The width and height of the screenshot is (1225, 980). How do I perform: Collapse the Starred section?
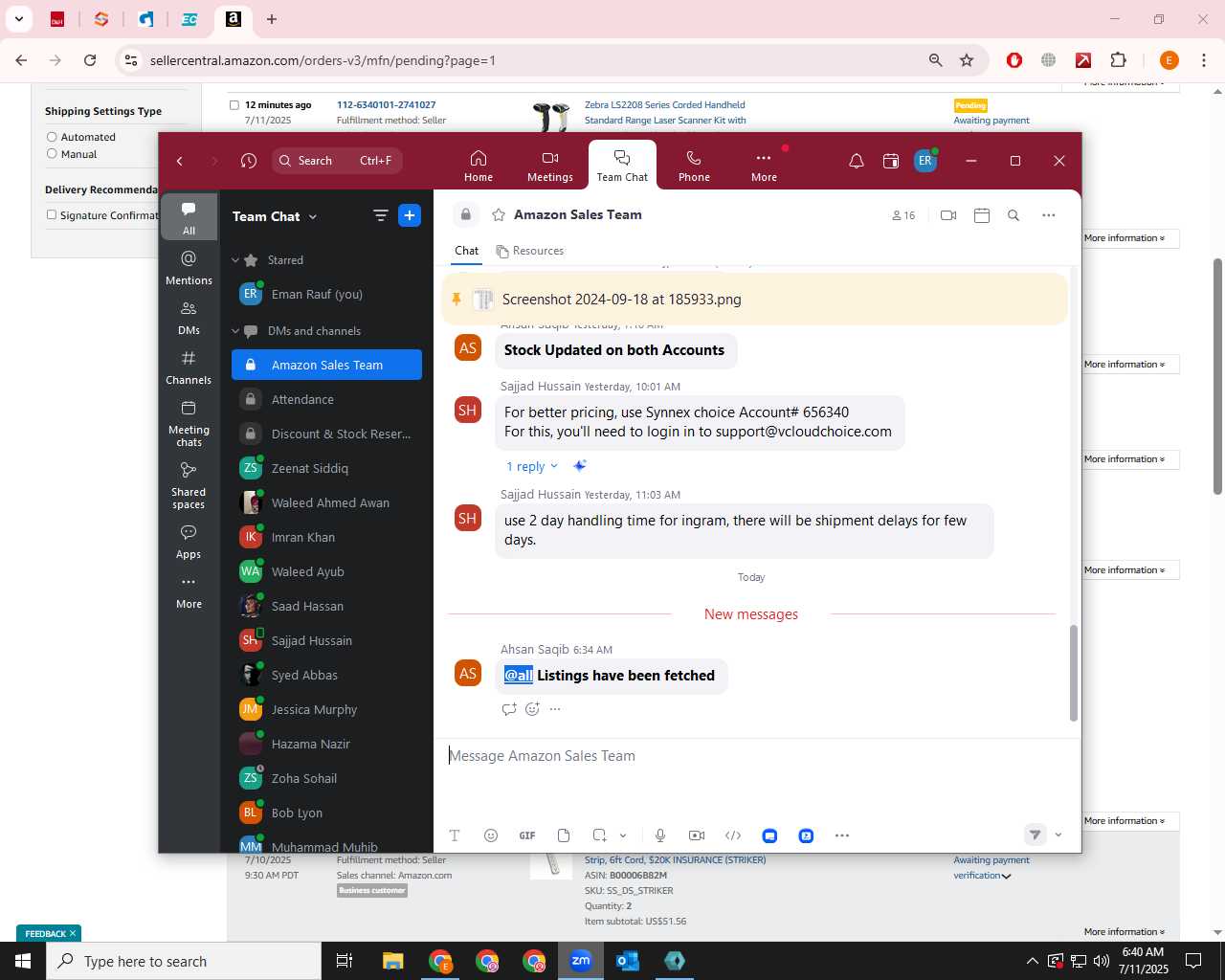(x=235, y=260)
